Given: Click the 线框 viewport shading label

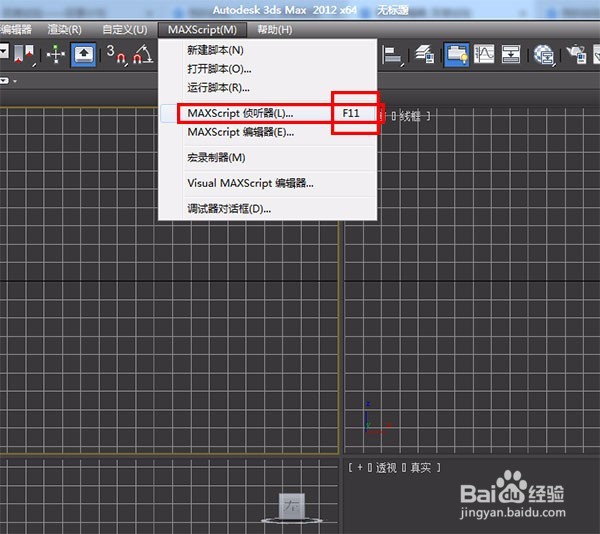Looking at the screenshot, I should [x=410, y=116].
